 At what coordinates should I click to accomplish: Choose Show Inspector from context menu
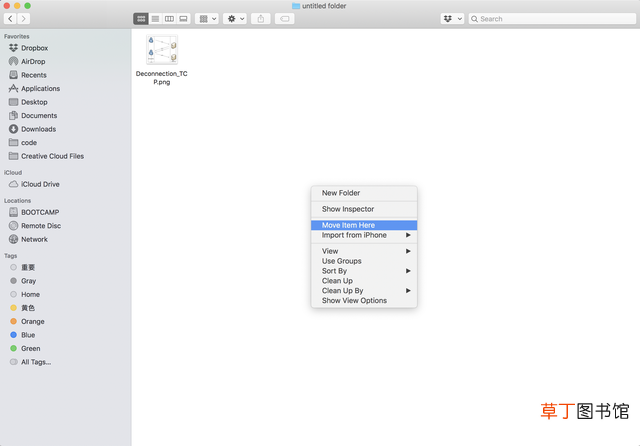click(364, 209)
